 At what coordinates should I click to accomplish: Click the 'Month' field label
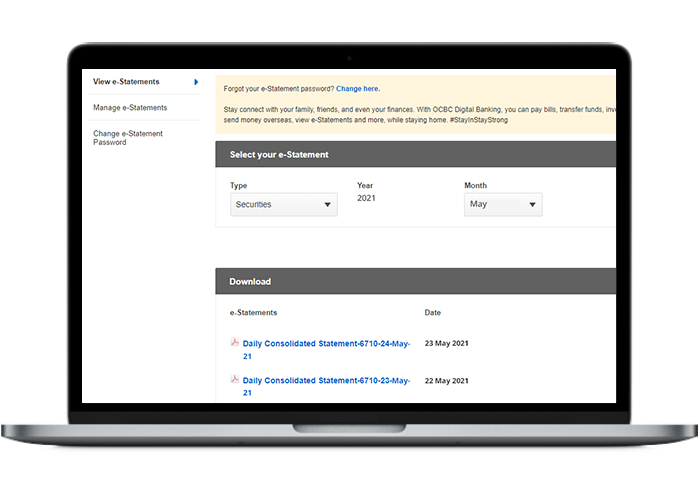475,185
